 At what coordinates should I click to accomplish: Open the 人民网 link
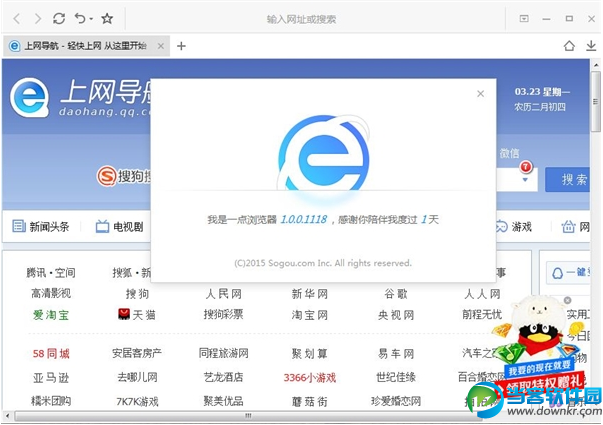click(x=223, y=294)
